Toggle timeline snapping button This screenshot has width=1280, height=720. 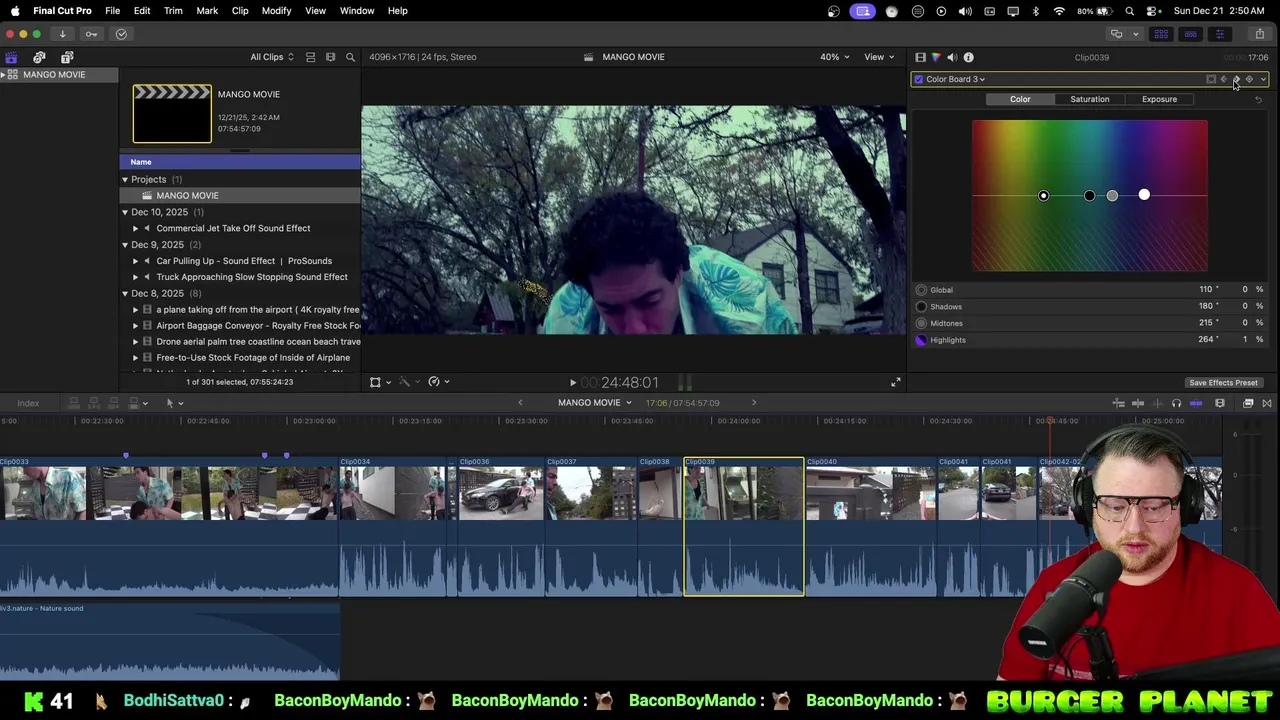pyautogui.click(x=1196, y=403)
